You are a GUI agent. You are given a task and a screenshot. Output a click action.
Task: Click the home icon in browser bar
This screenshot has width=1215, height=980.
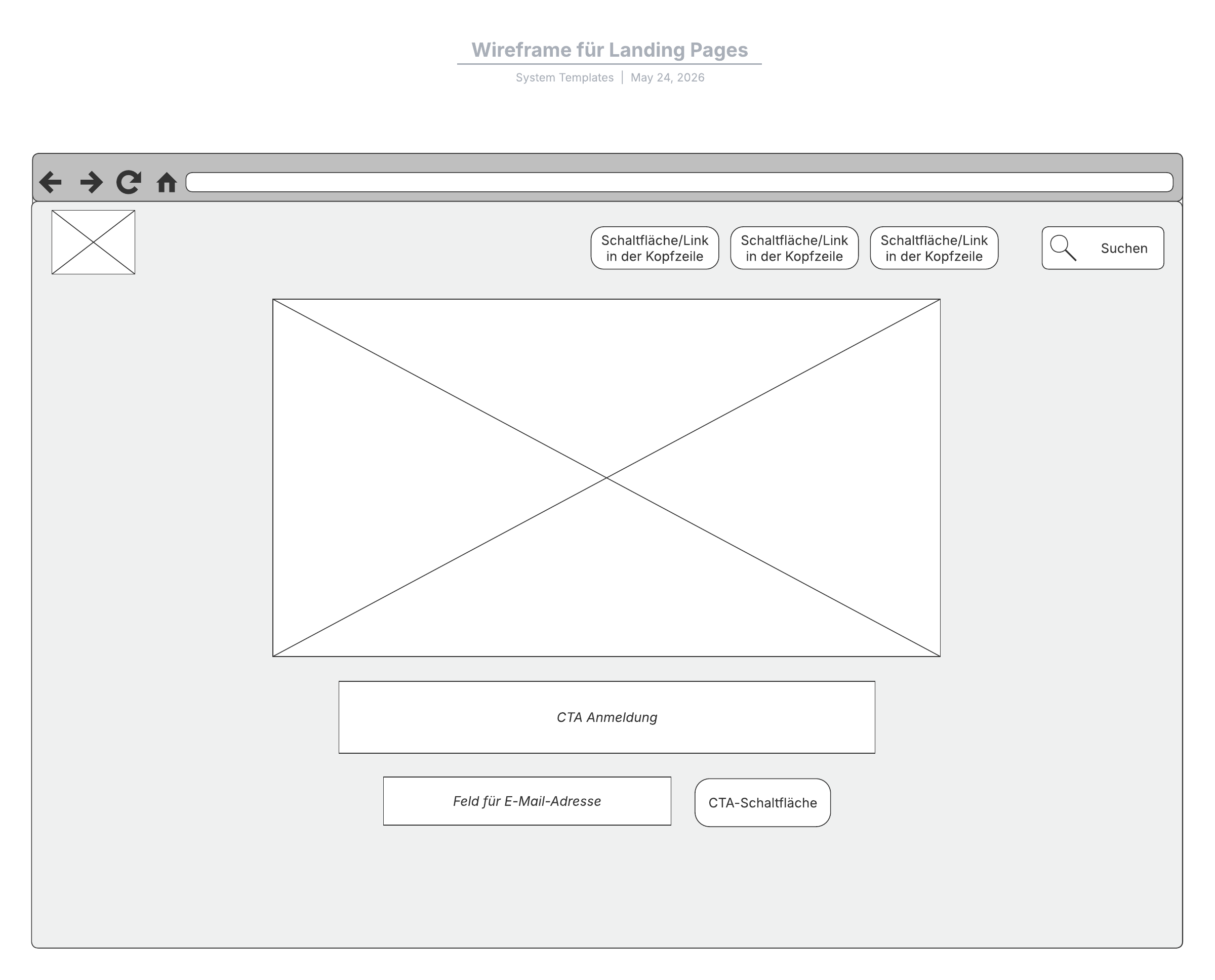coord(167,182)
